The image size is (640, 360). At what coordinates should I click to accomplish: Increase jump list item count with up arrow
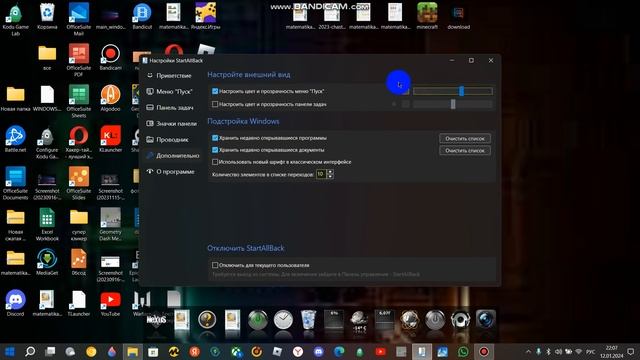click(x=330, y=172)
